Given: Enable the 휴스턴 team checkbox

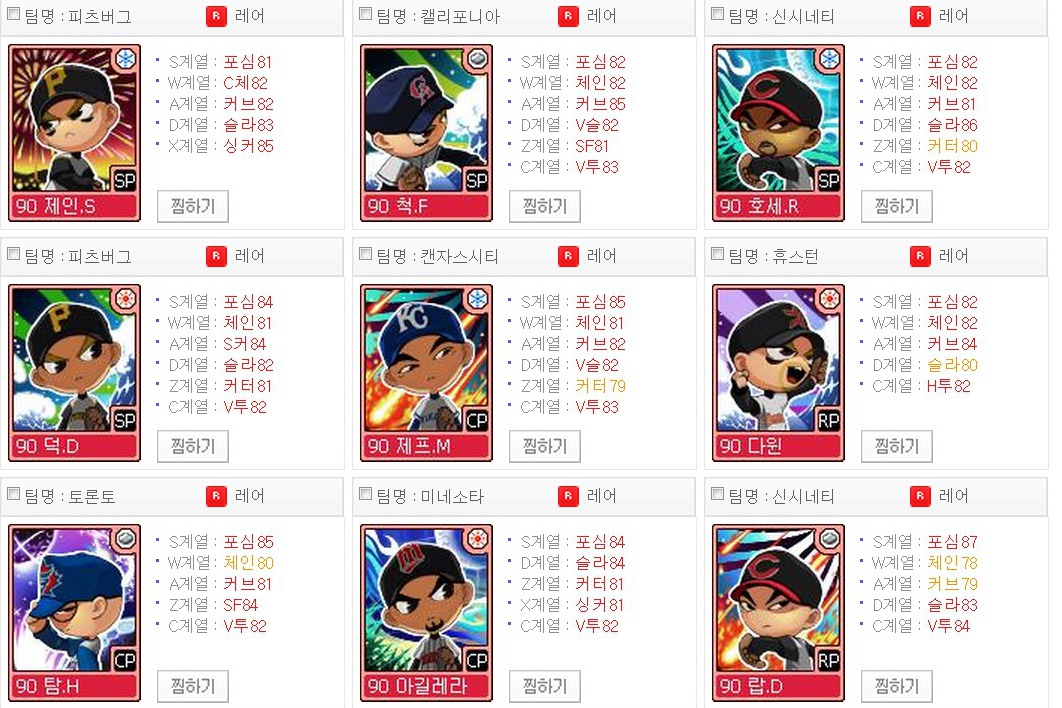Looking at the screenshot, I should pyautogui.click(x=717, y=253).
